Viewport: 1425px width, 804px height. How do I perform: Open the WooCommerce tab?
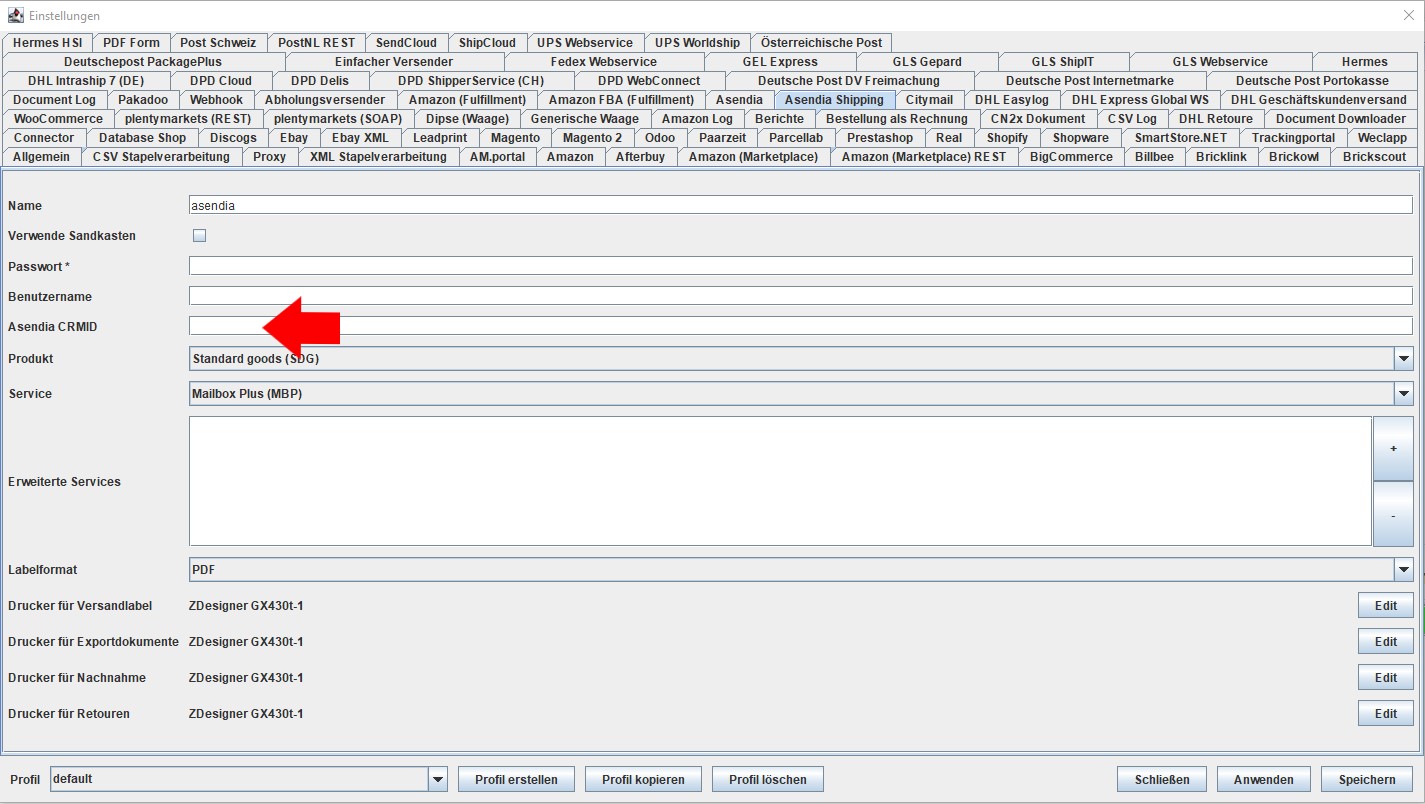(x=58, y=119)
